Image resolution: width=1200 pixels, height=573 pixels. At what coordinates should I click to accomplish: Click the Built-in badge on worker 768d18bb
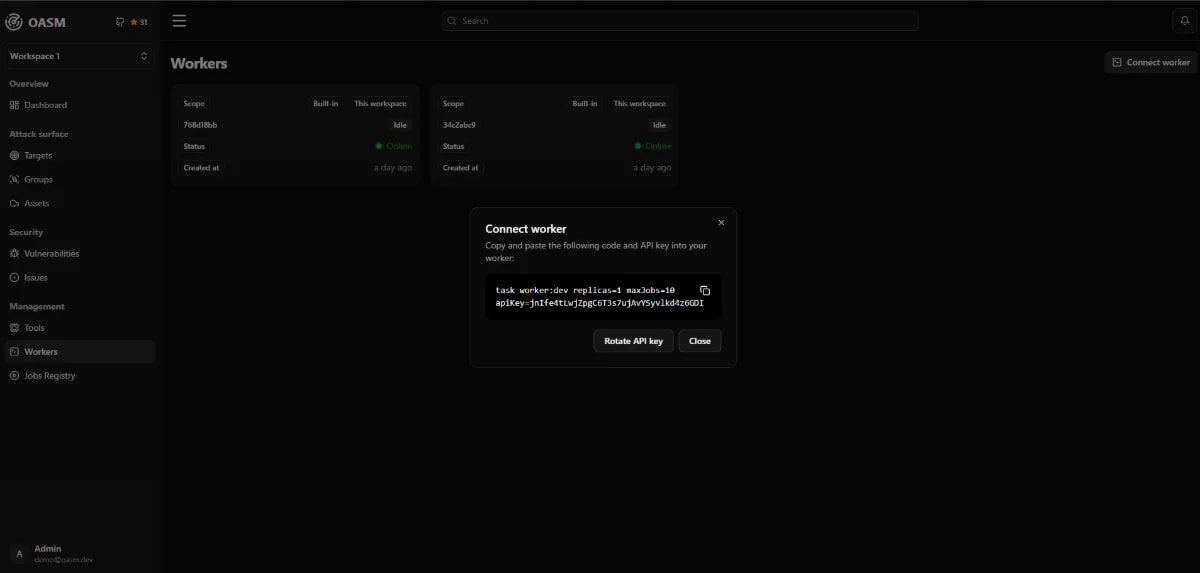(x=326, y=104)
